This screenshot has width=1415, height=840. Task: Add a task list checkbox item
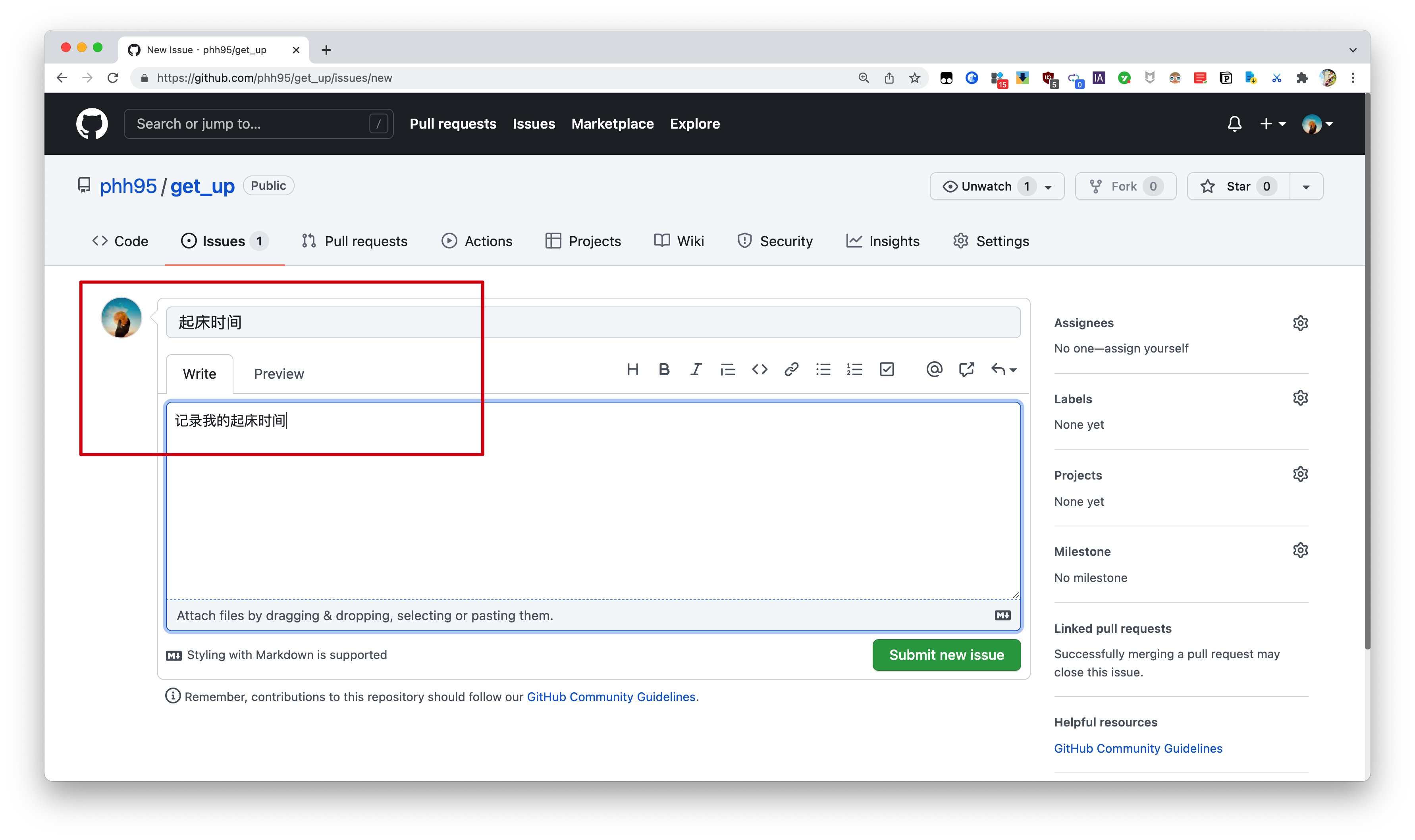click(x=886, y=370)
